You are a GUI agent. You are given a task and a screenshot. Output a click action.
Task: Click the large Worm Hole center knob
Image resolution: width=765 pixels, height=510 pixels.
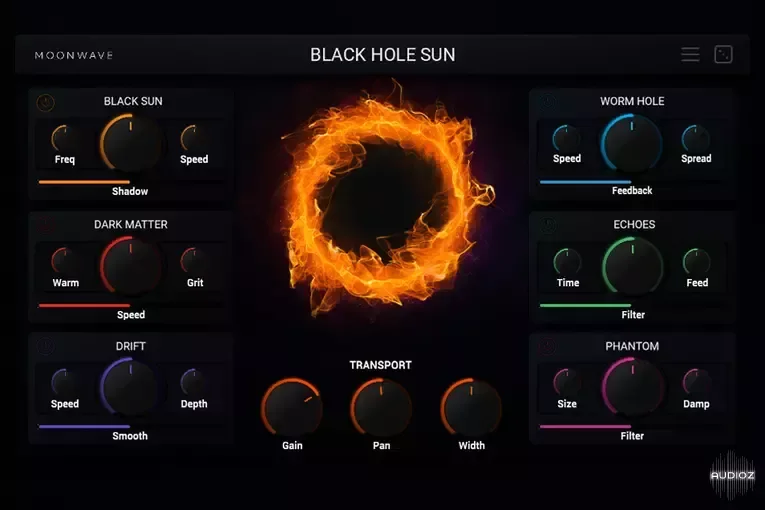tap(632, 143)
